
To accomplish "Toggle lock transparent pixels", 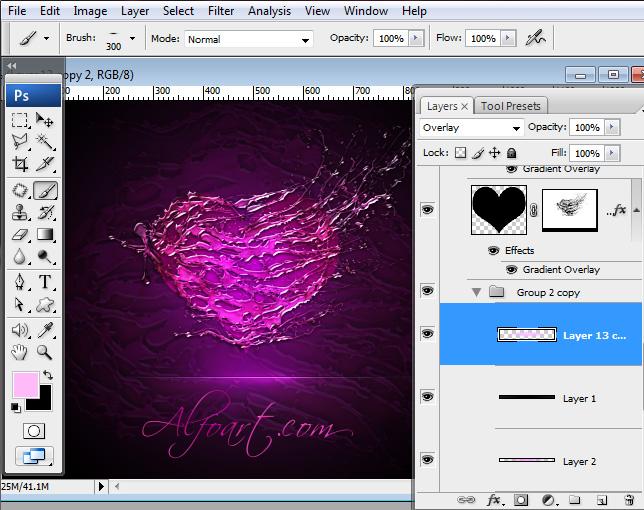I will coord(460,153).
